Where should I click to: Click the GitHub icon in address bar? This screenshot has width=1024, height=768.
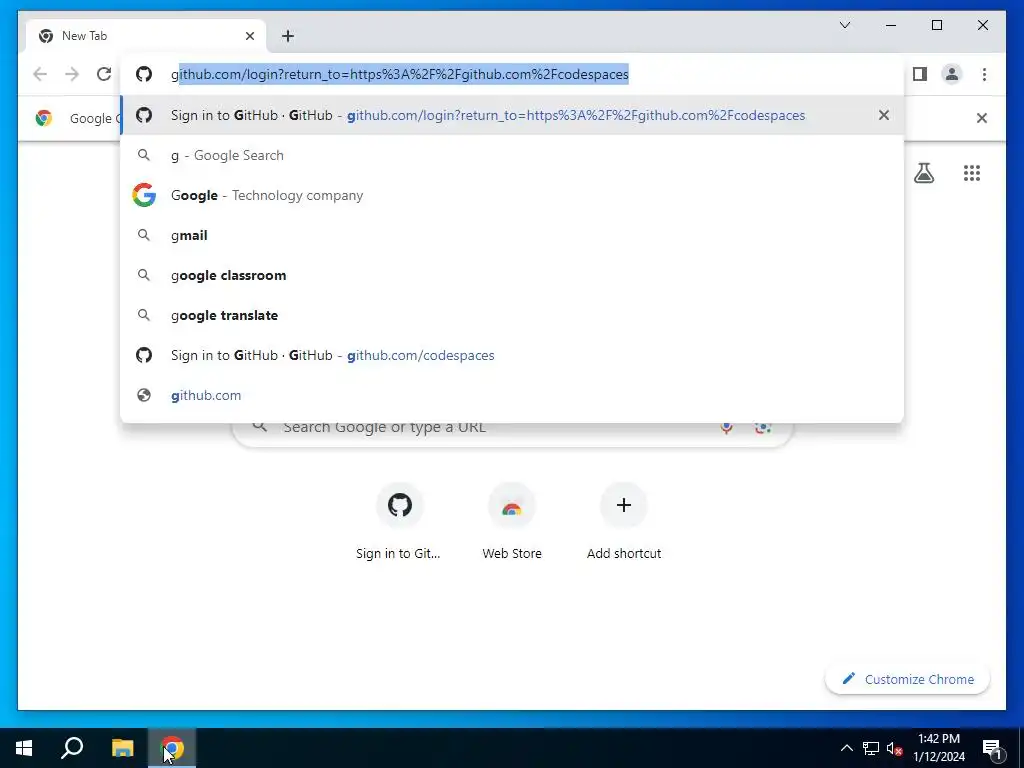click(x=144, y=74)
